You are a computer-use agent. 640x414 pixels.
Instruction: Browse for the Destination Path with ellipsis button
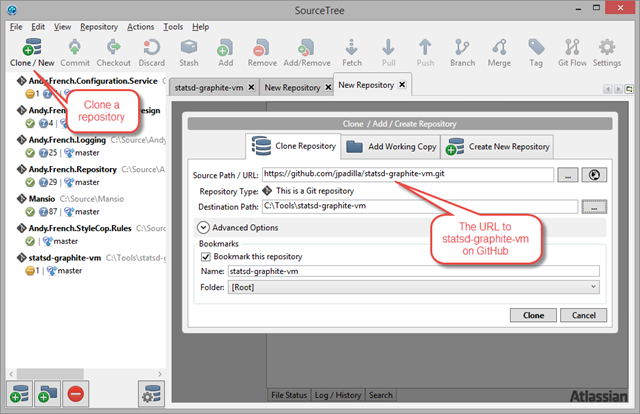pyautogui.click(x=594, y=207)
